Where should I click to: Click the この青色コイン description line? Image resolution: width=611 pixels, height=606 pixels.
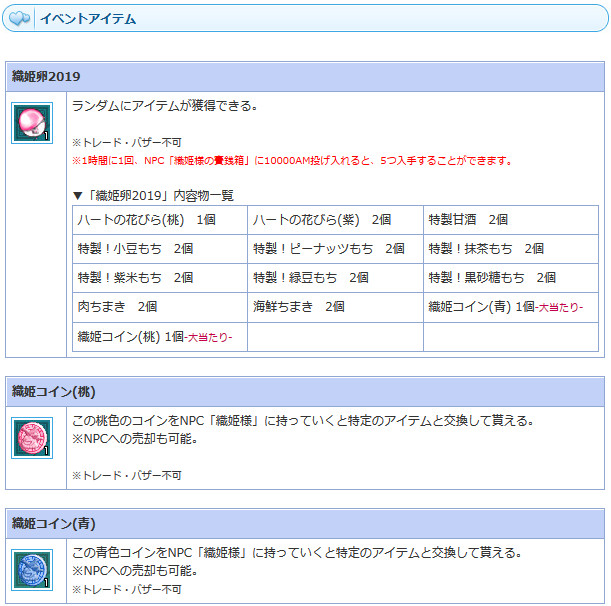[297, 552]
